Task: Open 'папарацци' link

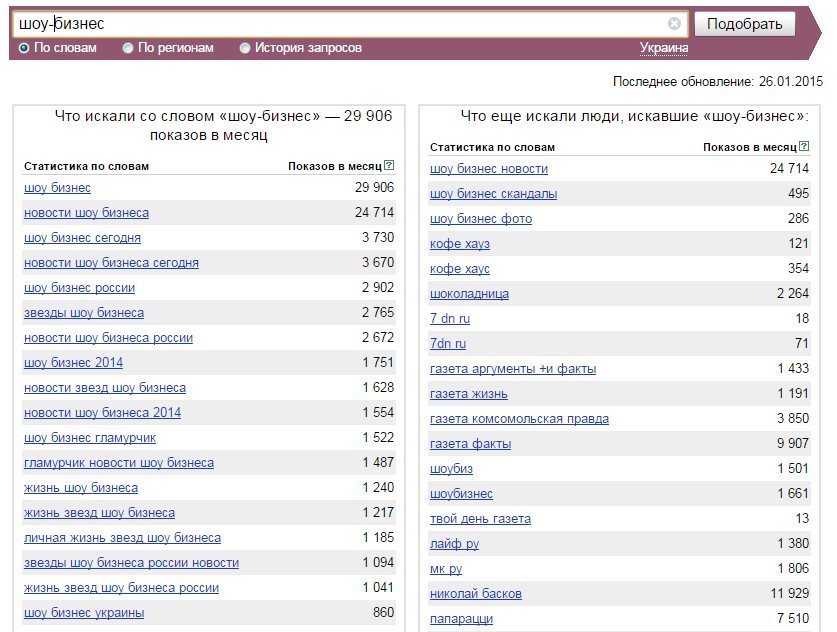Action: 461,619
